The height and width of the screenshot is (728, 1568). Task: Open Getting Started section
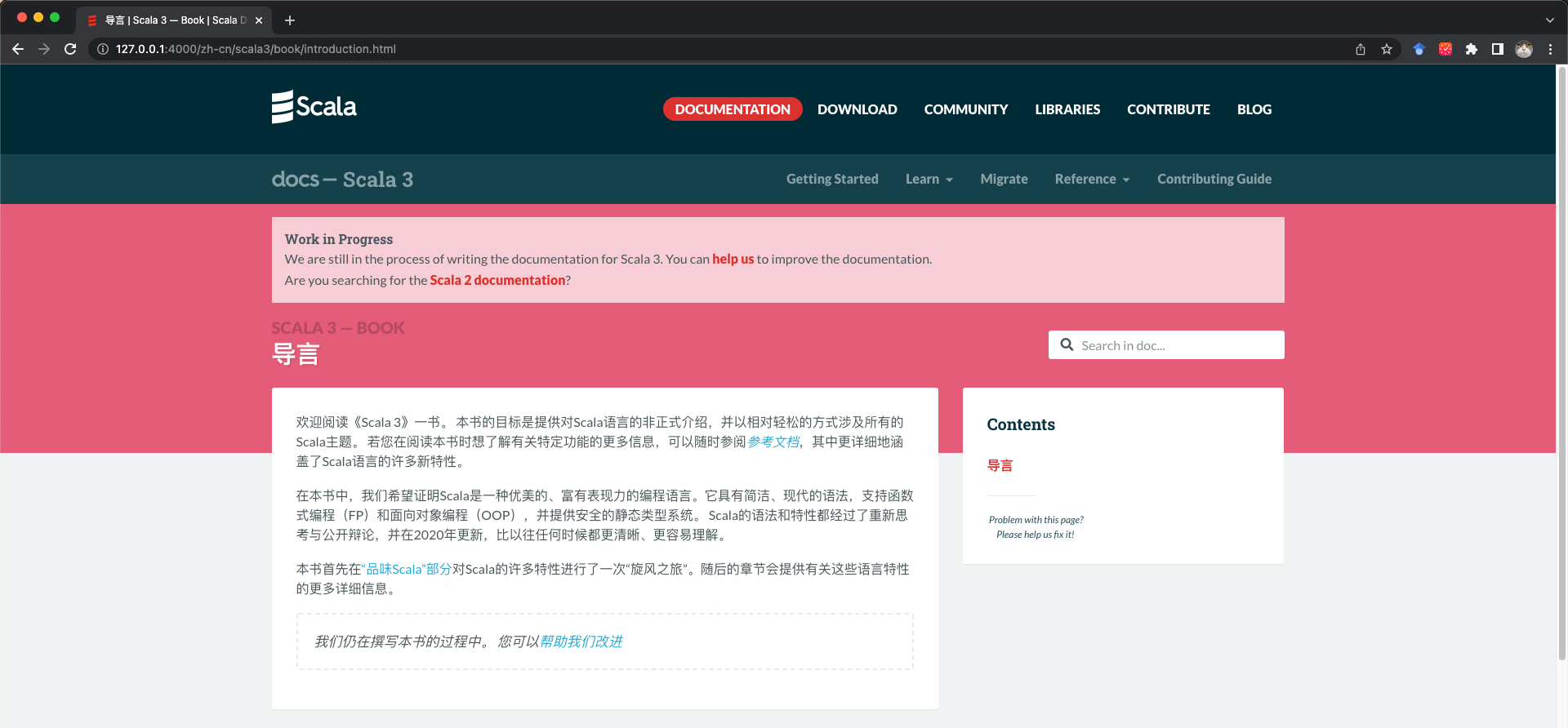(832, 179)
